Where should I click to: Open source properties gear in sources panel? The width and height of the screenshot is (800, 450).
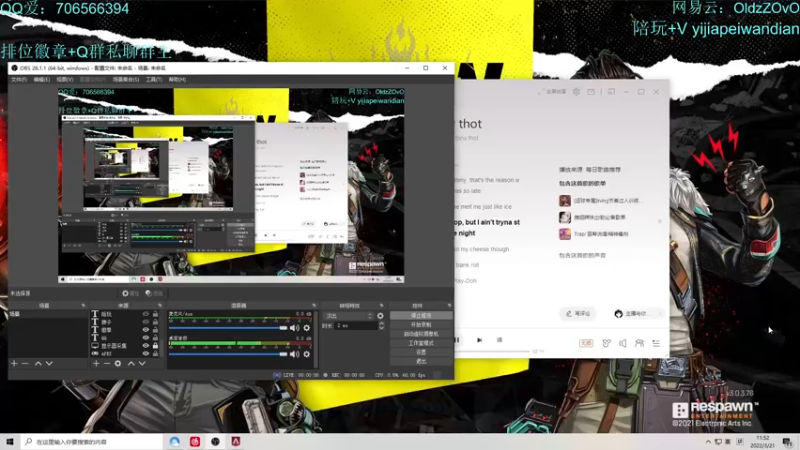click(118, 363)
